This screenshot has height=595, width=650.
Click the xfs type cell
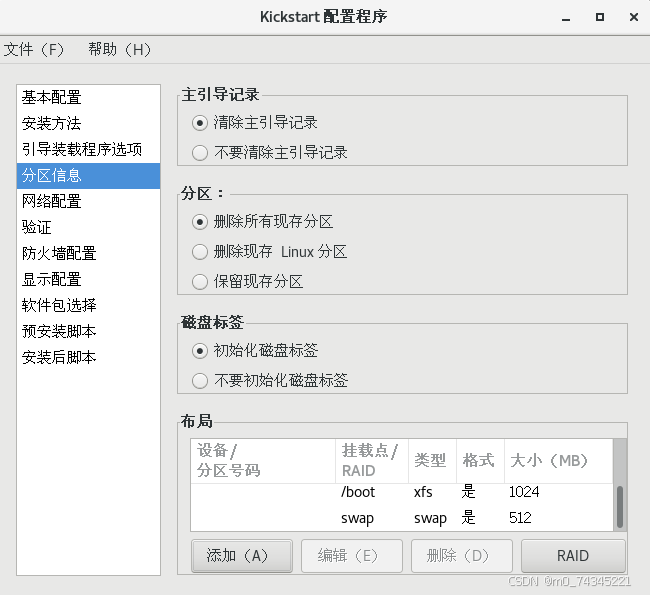coord(423,492)
